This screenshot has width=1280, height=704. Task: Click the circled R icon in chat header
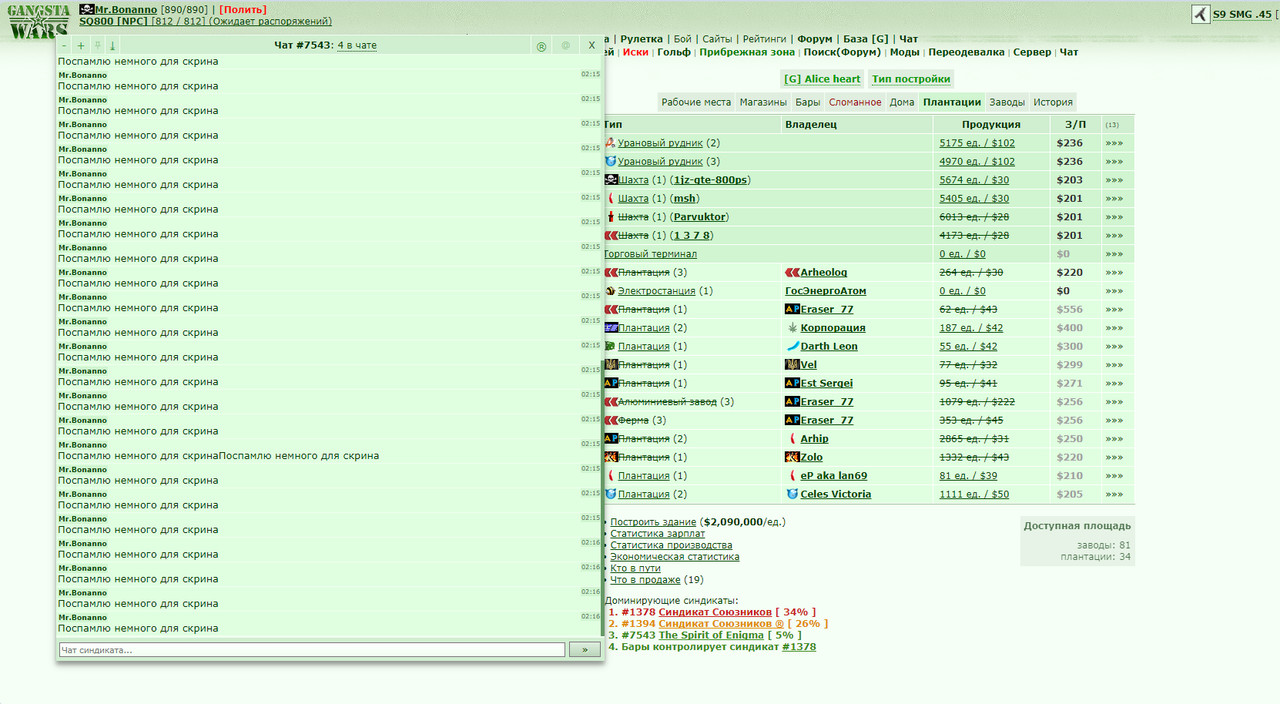(541, 46)
